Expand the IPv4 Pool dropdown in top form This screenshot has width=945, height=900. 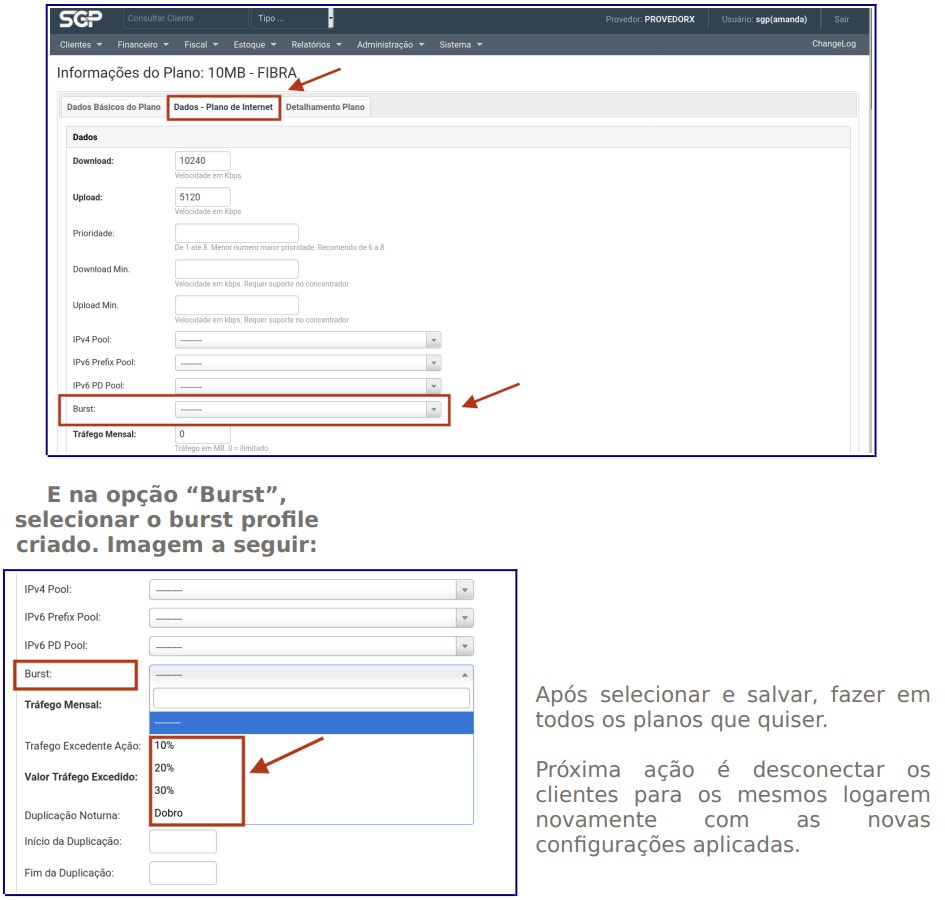[307, 340]
